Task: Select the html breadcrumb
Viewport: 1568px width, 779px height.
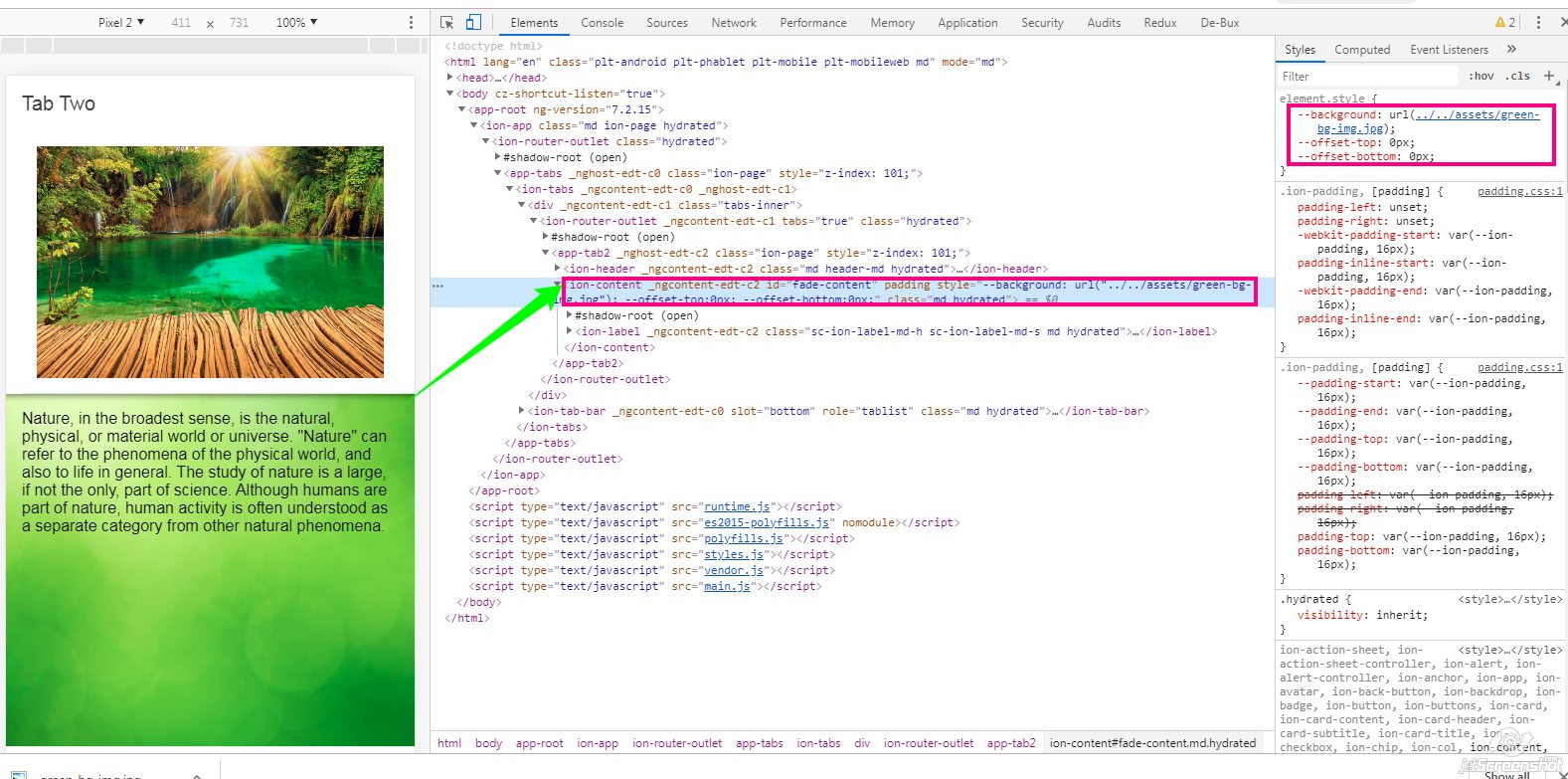Action: click(x=449, y=742)
